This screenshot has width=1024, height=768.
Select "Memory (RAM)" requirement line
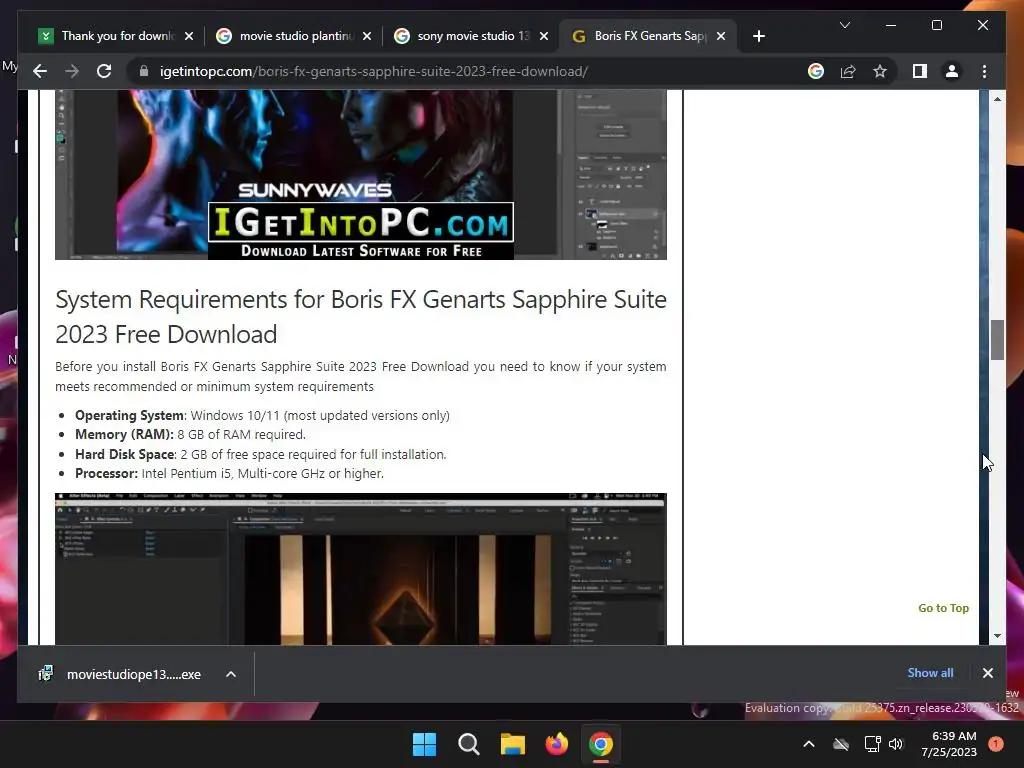click(x=190, y=434)
